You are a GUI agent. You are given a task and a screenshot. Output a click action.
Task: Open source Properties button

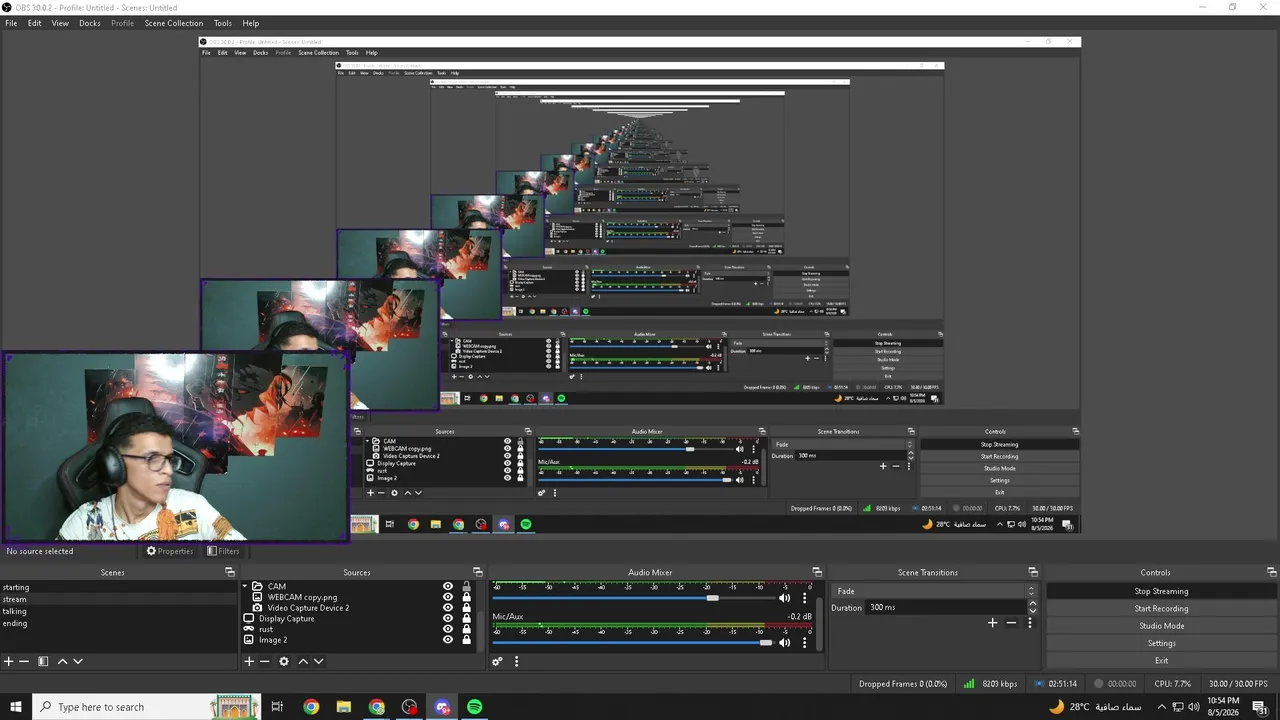(x=169, y=551)
